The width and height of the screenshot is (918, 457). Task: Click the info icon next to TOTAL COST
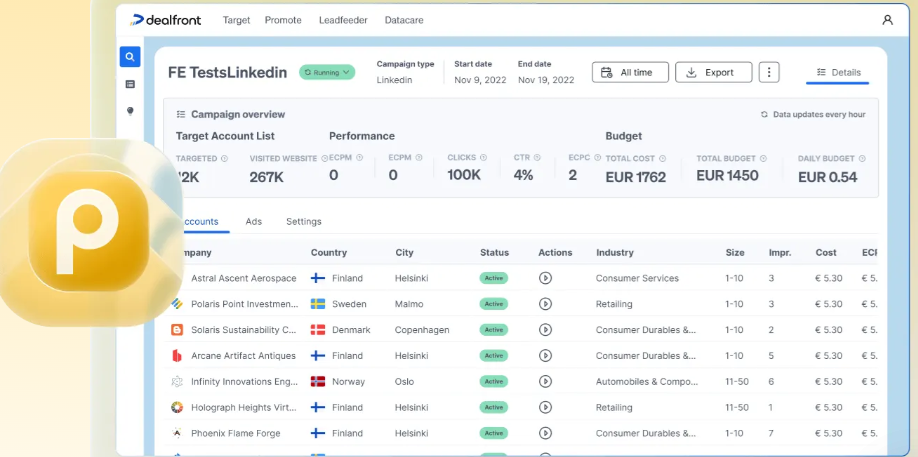(662, 159)
